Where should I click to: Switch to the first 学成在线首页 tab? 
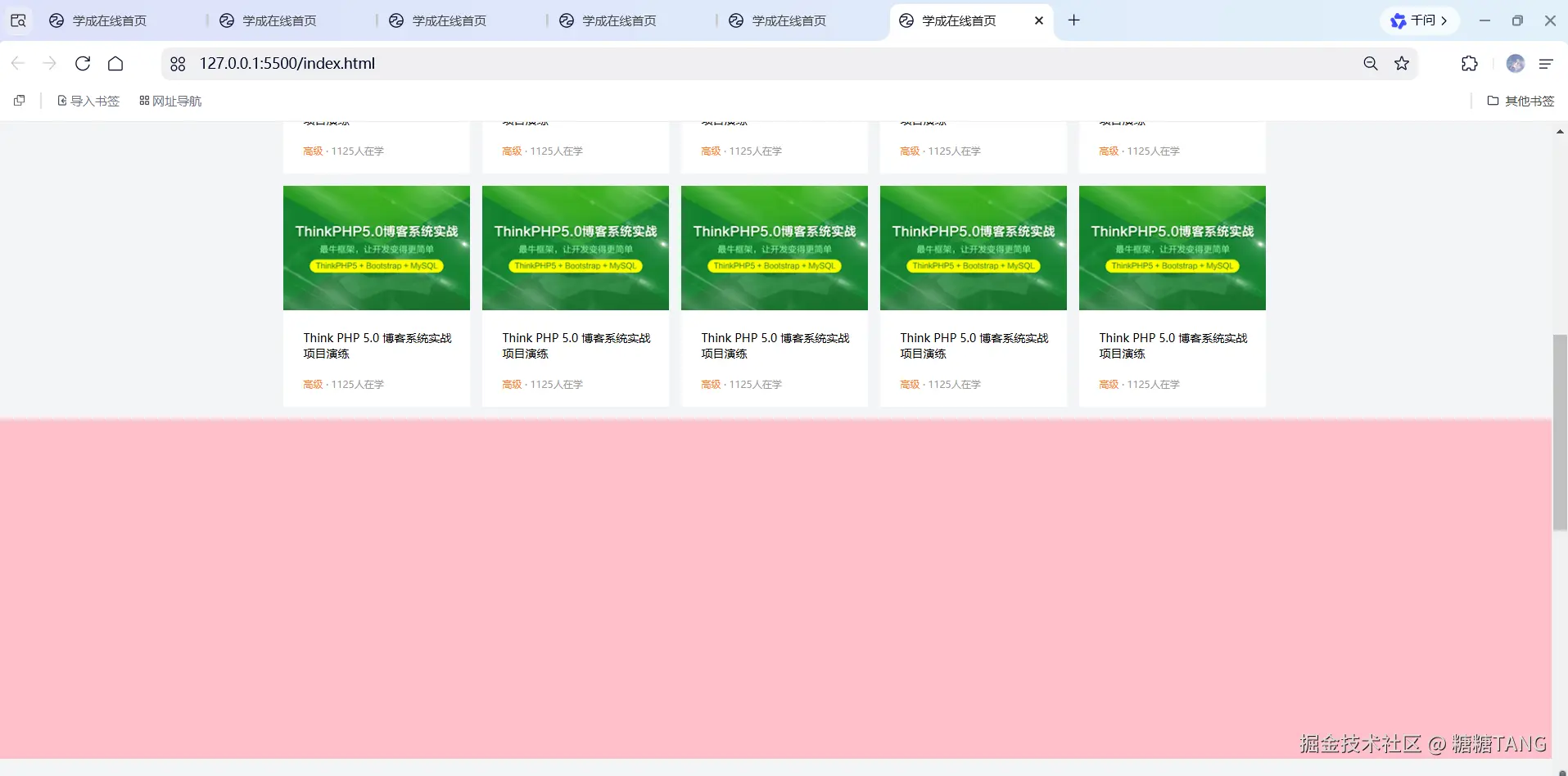tap(119, 20)
